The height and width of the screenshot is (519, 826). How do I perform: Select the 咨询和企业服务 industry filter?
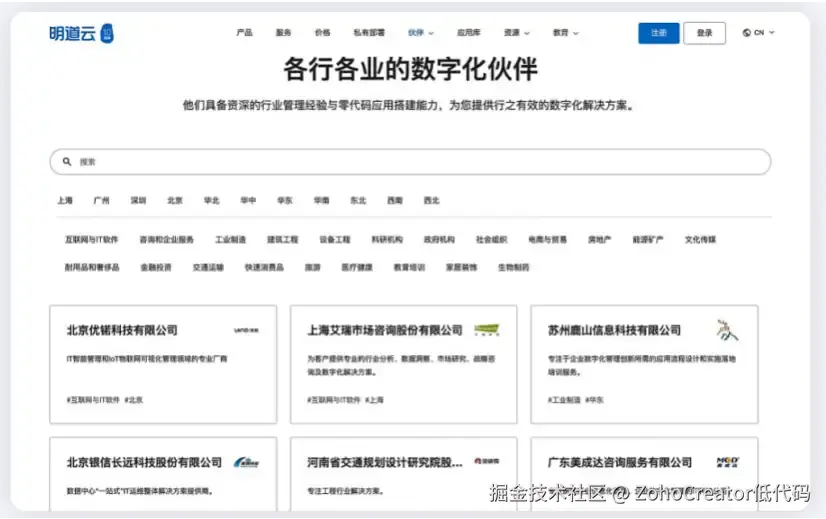(166, 240)
